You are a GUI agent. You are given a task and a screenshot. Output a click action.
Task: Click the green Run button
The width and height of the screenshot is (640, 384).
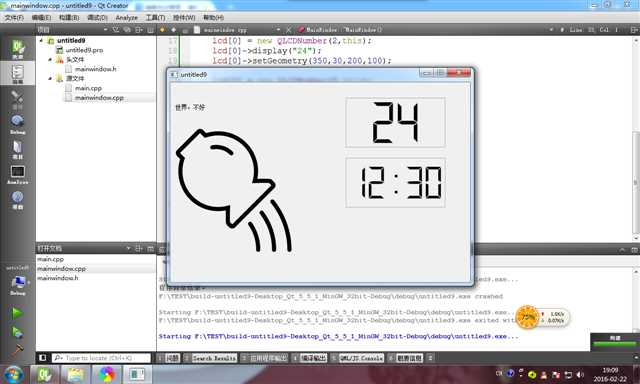[x=17, y=313]
